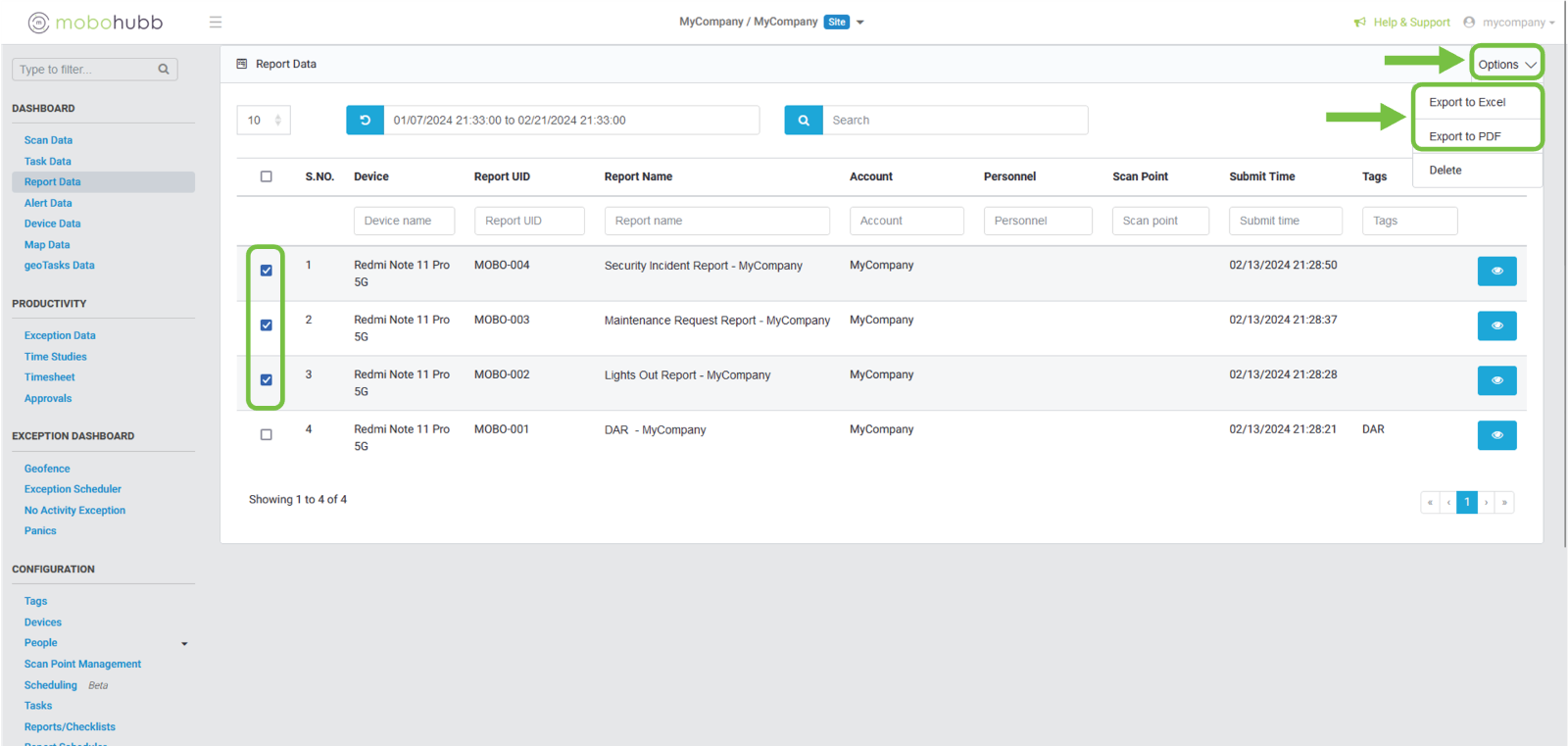Go to Alert Data in sidebar

click(x=48, y=203)
